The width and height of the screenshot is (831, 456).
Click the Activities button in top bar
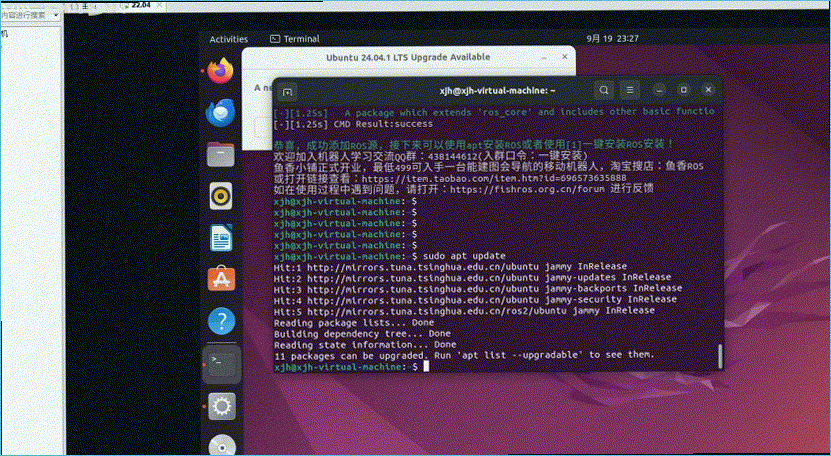click(x=228, y=39)
